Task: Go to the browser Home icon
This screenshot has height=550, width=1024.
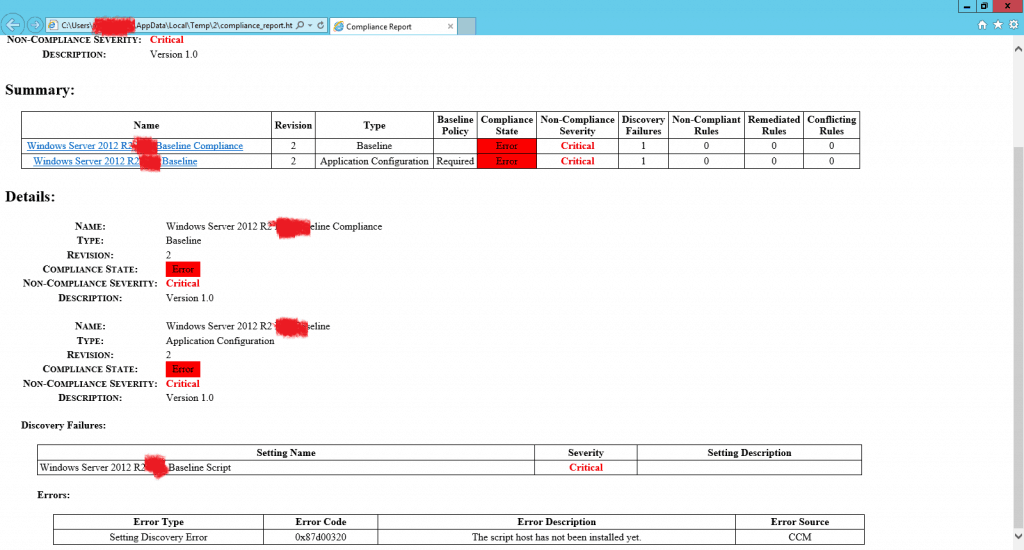Action: (x=982, y=25)
